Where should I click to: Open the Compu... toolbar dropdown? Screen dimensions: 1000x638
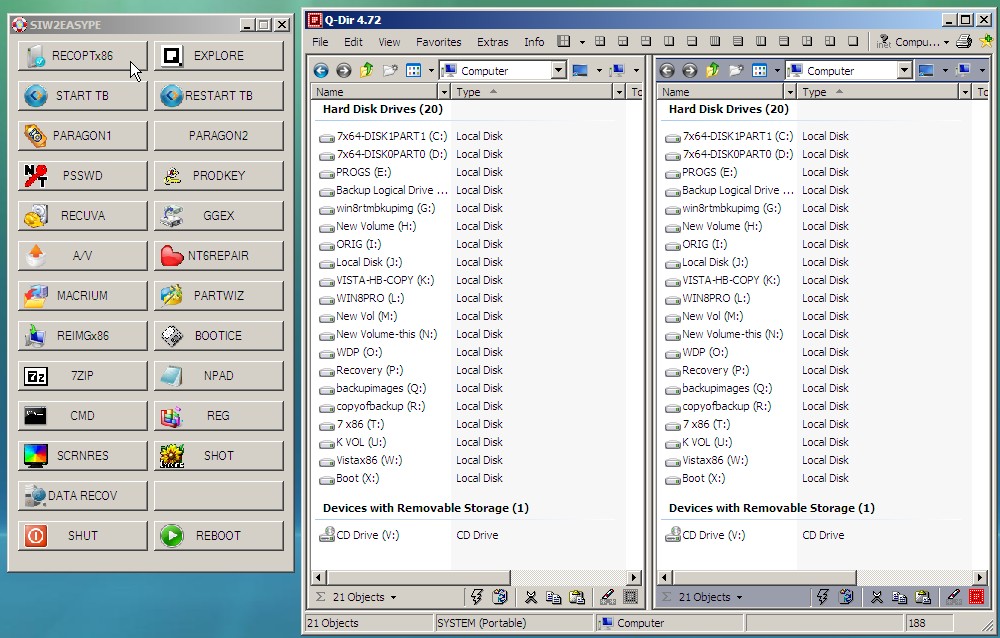(x=946, y=42)
